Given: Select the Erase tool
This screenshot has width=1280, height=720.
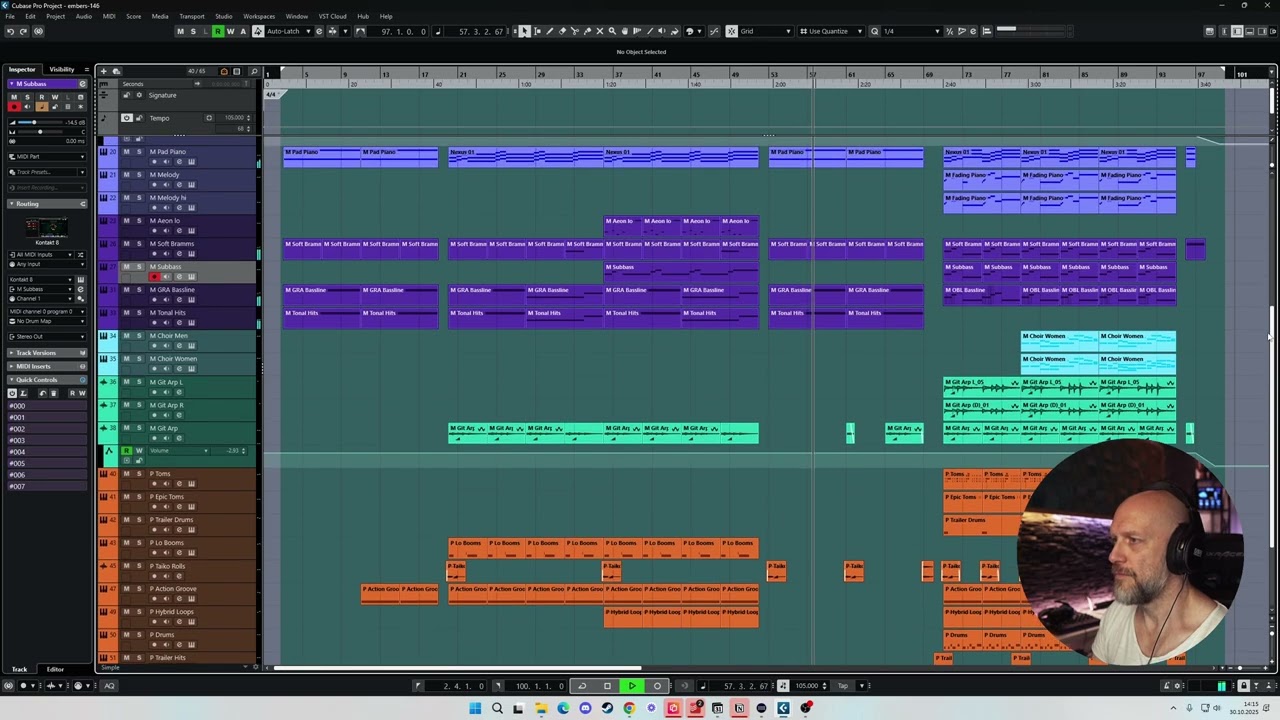Looking at the screenshot, I should pyautogui.click(x=562, y=31).
